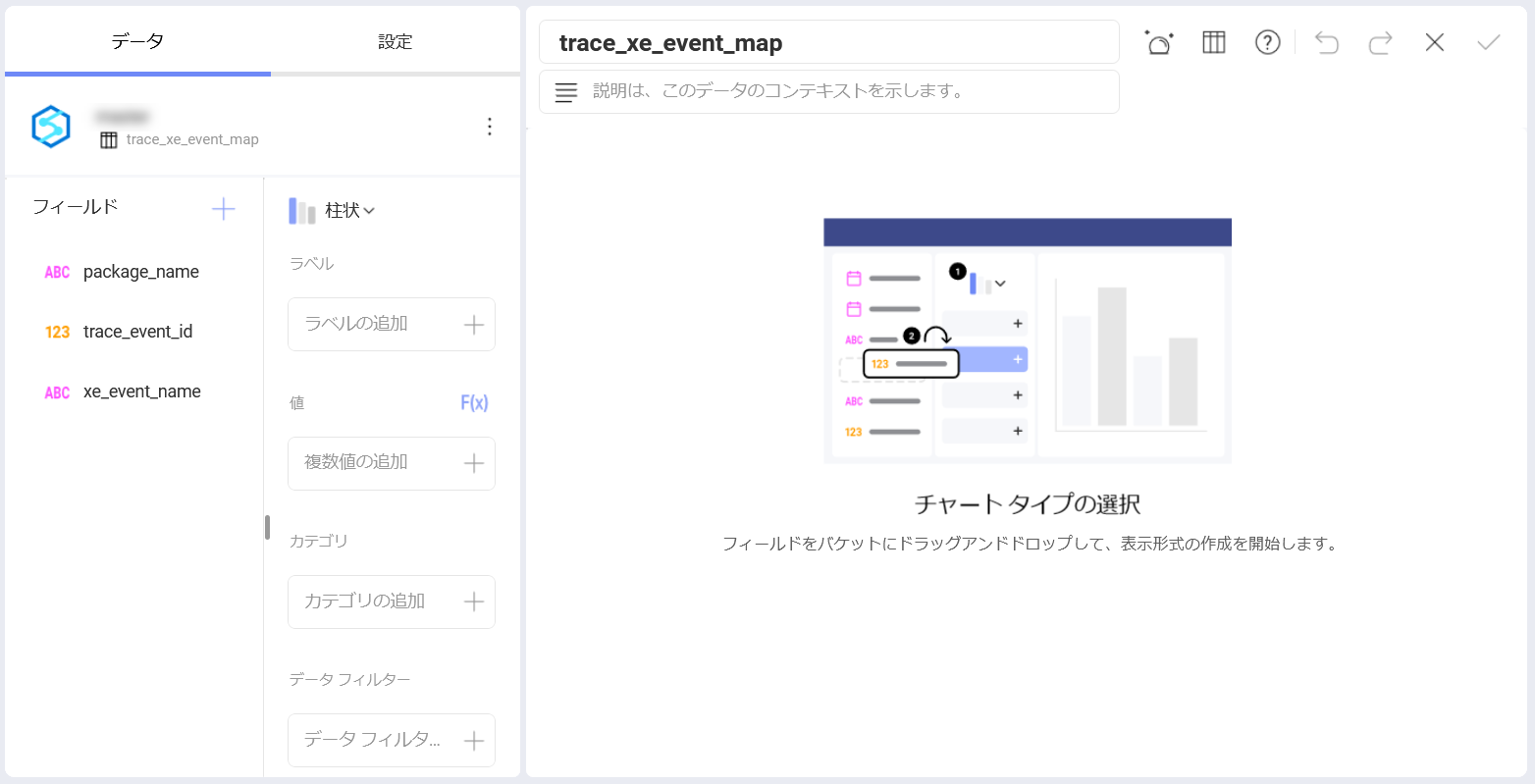Click the フィールド header text
This screenshot has width=1535, height=784.
coord(76,207)
